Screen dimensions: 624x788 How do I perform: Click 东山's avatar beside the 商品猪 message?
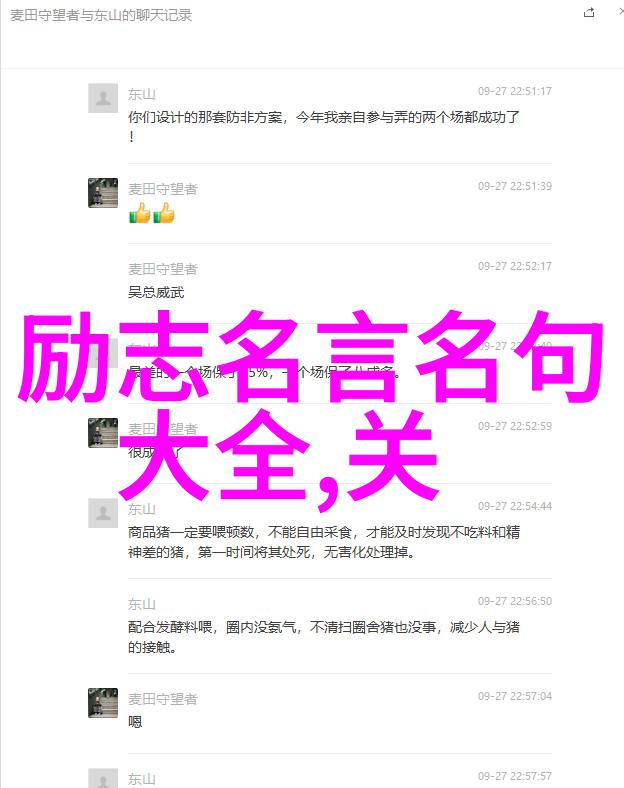click(103, 513)
